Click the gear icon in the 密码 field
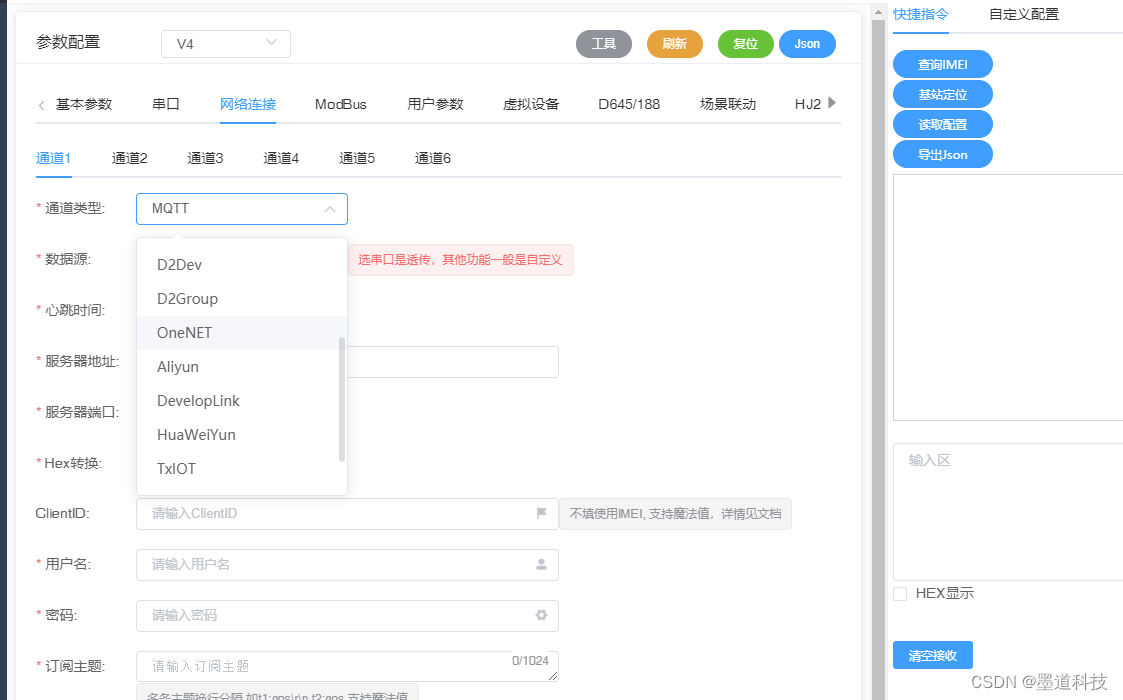1123x700 pixels. [x=541, y=615]
